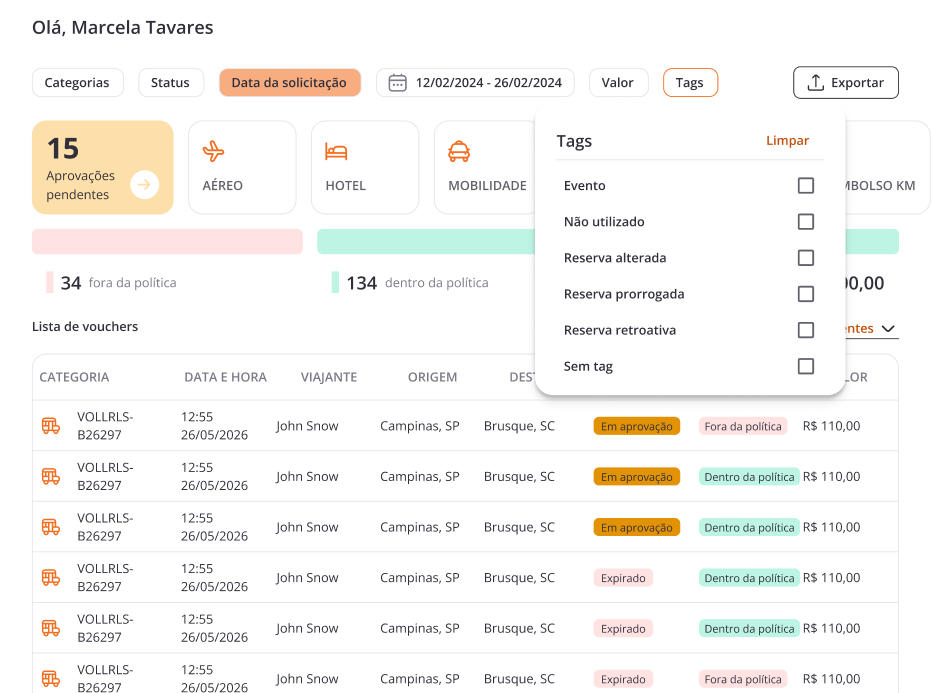Click the green dentro da política bar

(426, 242)
